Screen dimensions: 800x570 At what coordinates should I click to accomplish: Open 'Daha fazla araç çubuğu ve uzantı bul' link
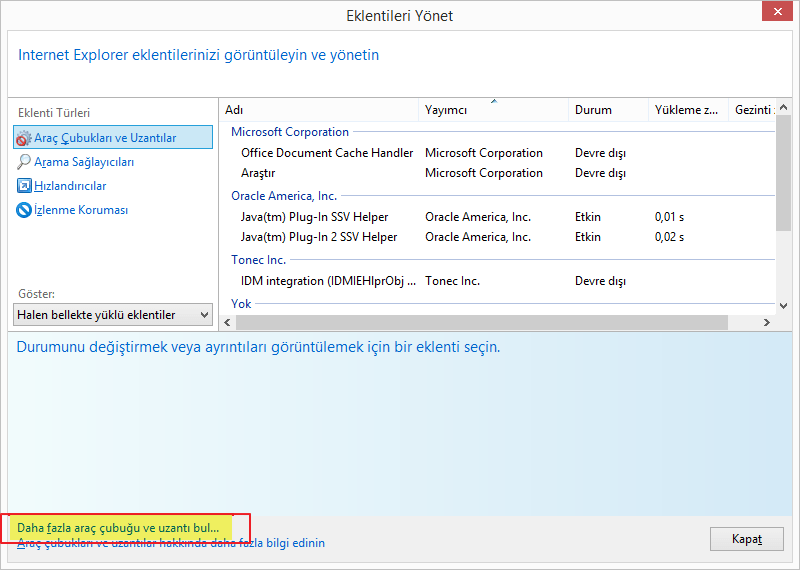point(117,527)
